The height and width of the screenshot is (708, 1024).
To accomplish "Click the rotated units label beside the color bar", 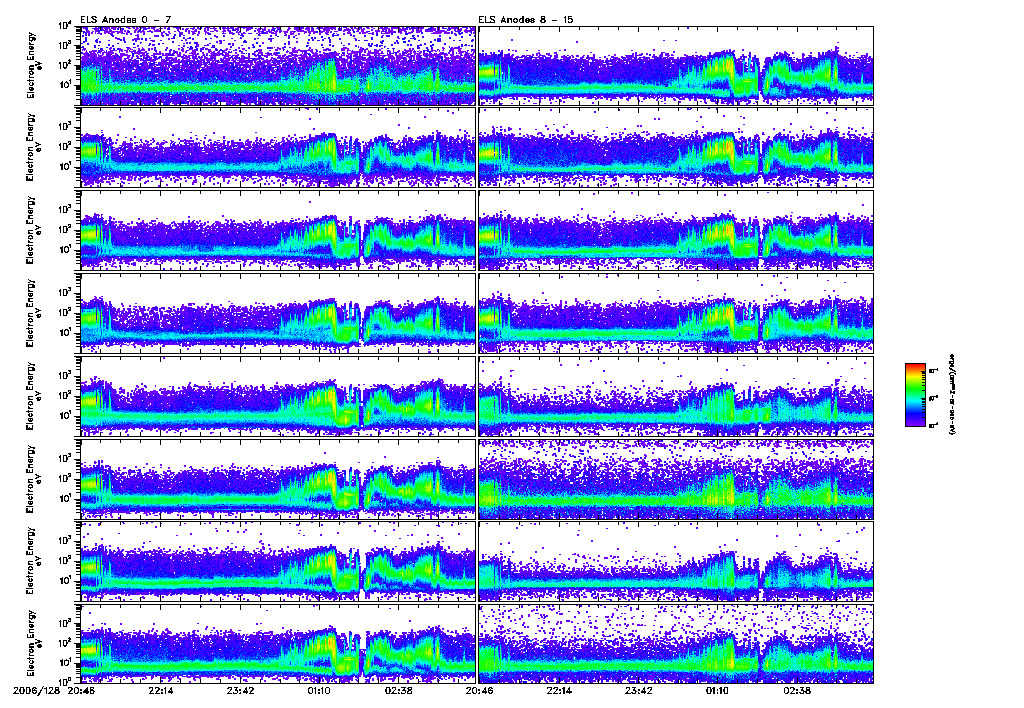I will pos(952,395).
